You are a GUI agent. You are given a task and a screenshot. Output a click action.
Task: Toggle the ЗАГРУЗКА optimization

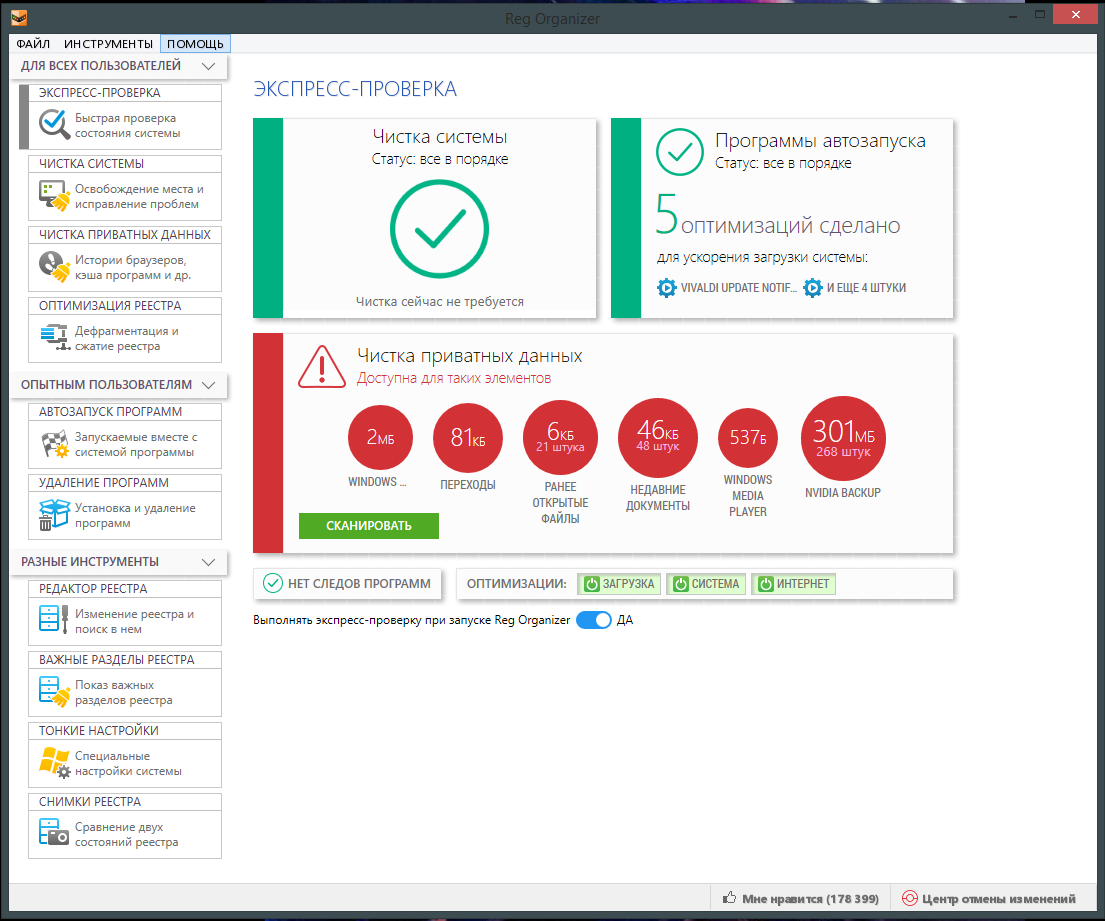pos(619,584)
